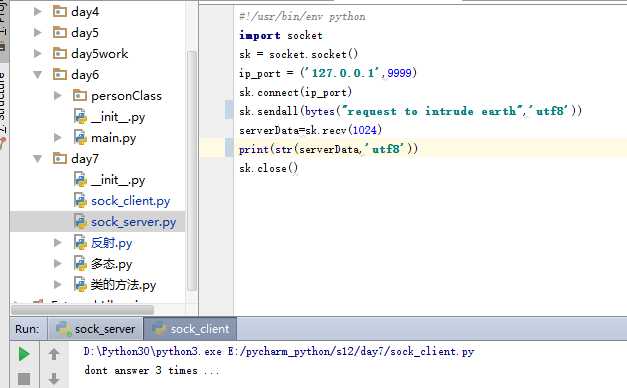Viewport: 627px width, 388px height.
Task: Click the personClass package icon
Action: 80,96
